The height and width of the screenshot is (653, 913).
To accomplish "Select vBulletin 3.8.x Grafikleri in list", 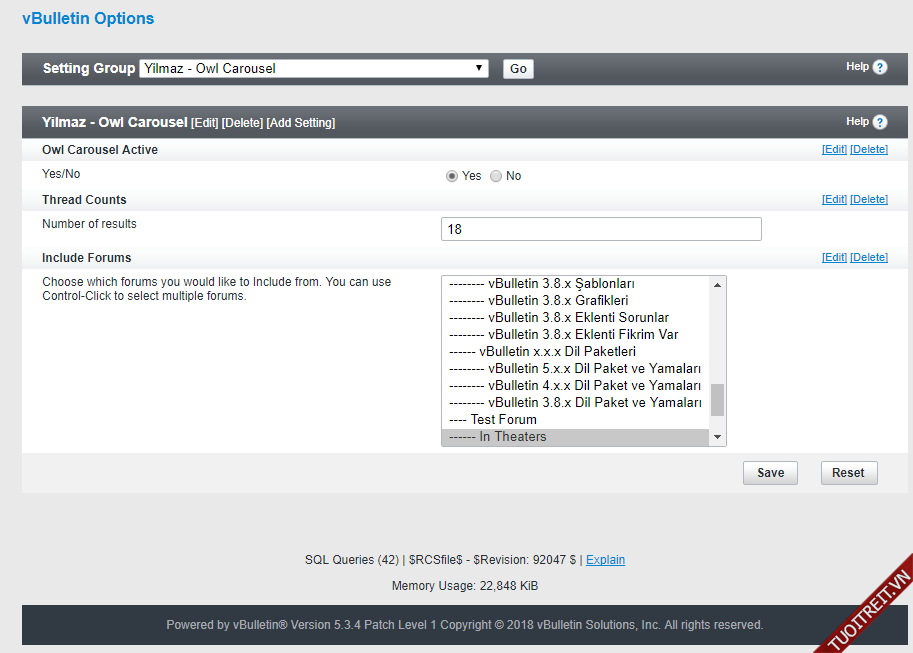I will pos(558,301).
